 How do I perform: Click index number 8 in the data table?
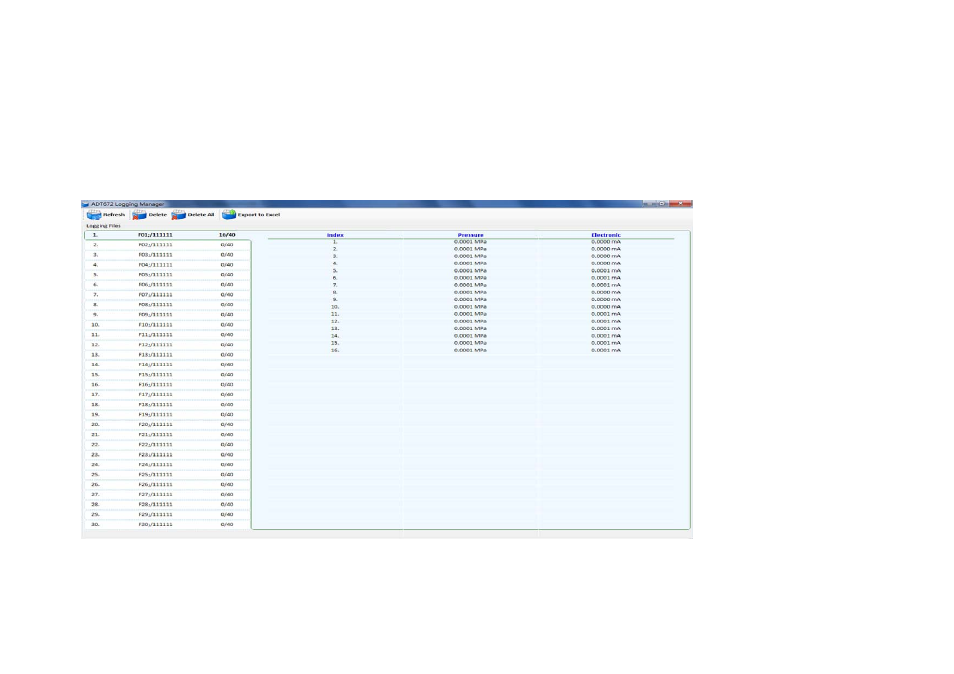[335, 292]
